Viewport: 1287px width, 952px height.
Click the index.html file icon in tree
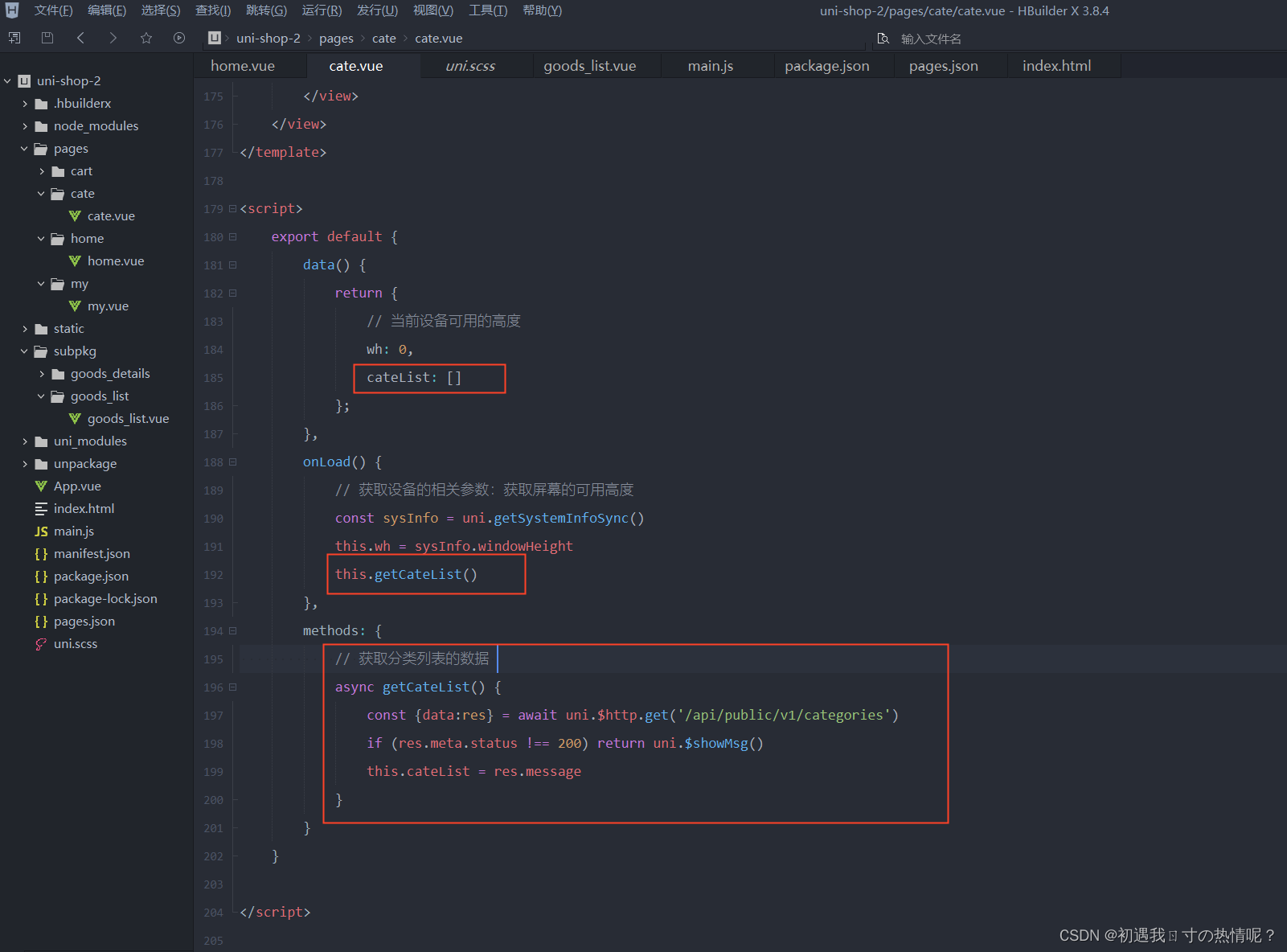point(41,508)
